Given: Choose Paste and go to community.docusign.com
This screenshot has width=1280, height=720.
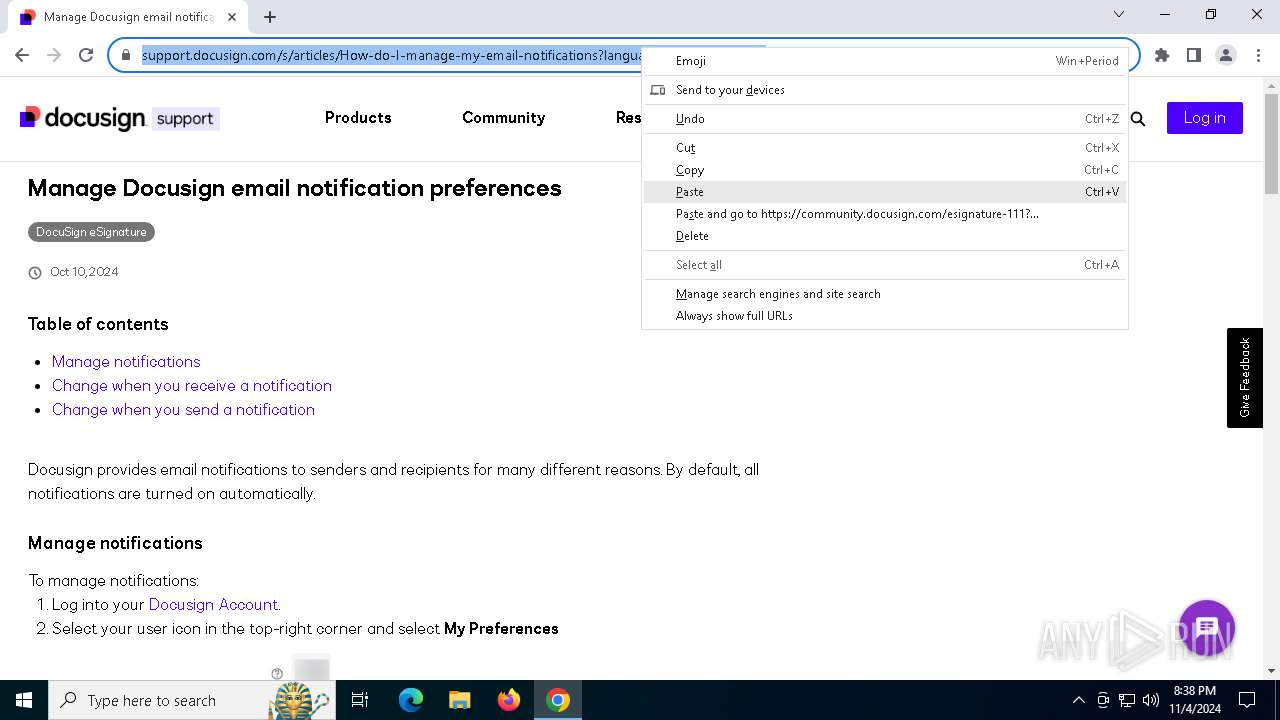Looking at the screenshot, I should [x=885, y=214].
